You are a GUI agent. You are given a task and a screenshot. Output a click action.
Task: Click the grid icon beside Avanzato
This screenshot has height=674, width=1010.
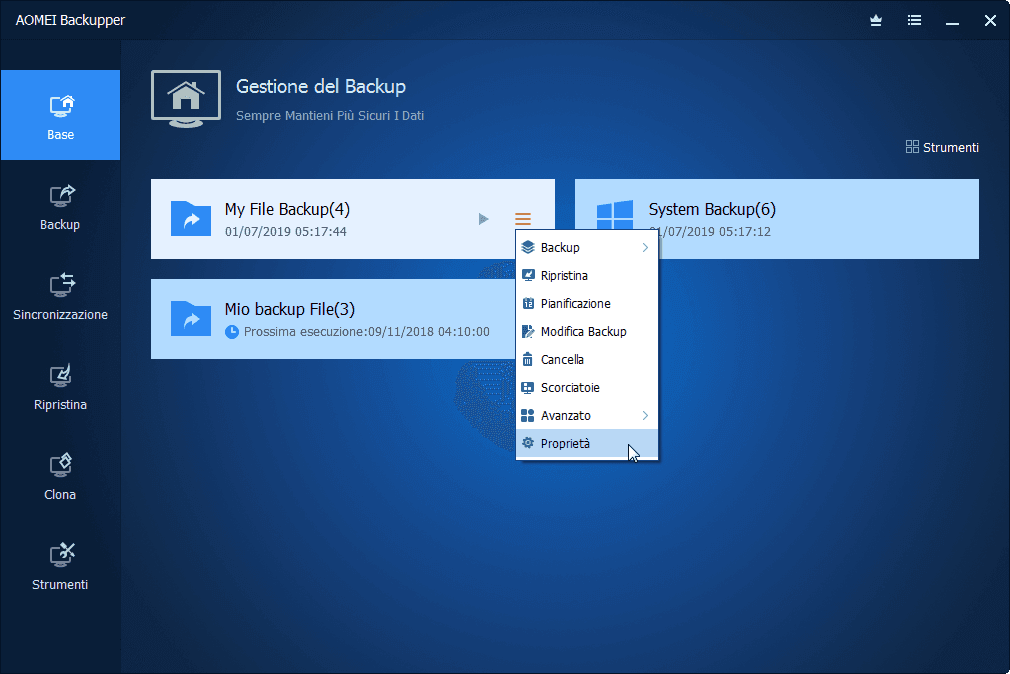[x=528, y=416]
